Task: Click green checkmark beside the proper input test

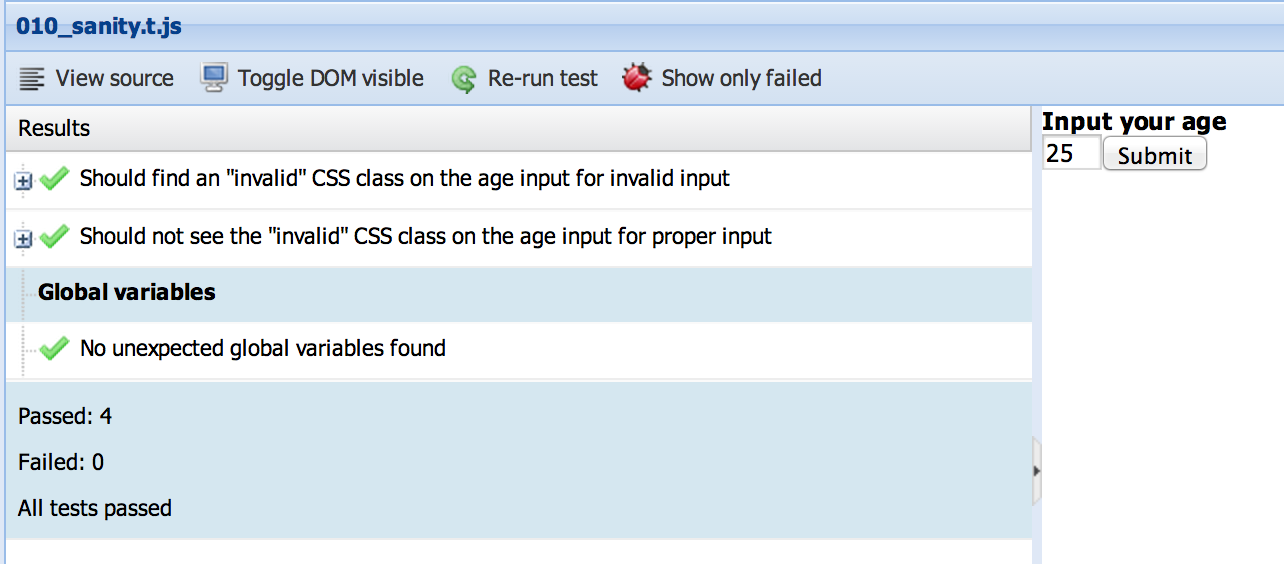Action: [x=54, y=237]
